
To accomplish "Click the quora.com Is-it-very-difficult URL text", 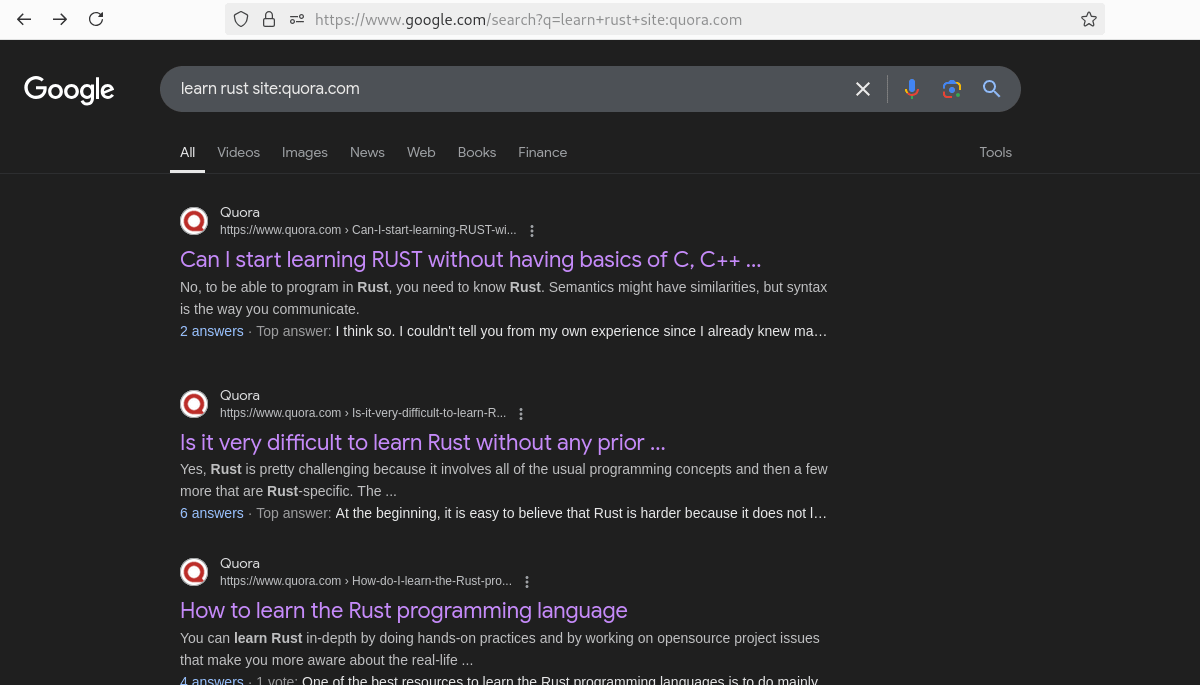I will click(x=363, y=413).
